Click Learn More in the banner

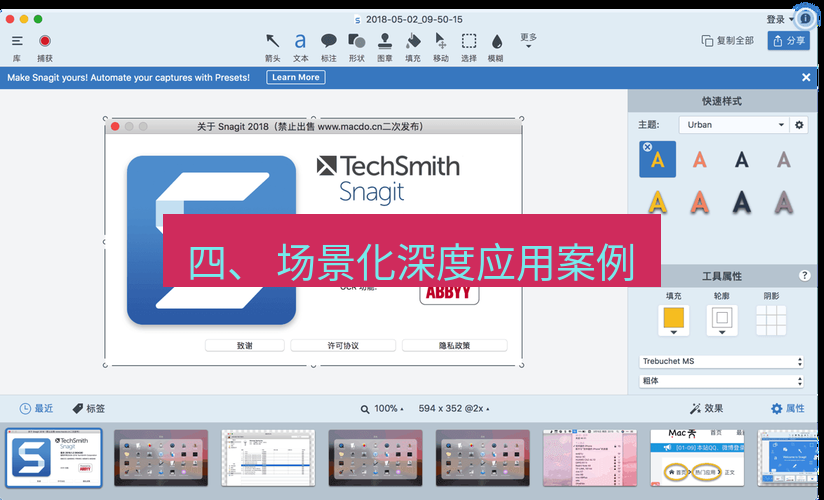point(296,77)
